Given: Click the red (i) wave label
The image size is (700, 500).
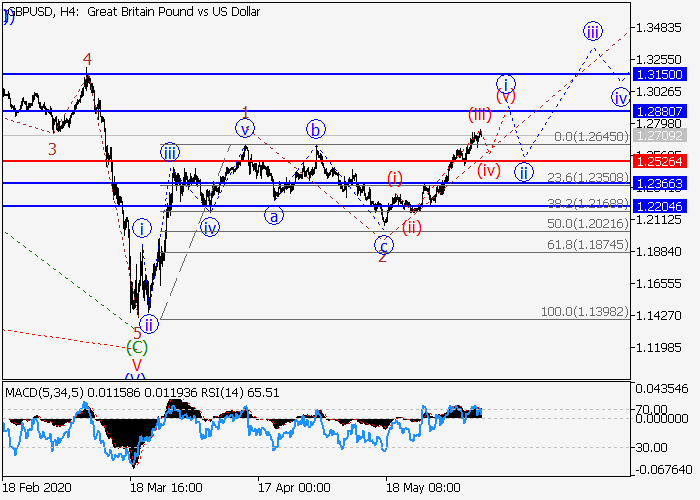Looking at the screenshot, I should [x=396, y=178].
